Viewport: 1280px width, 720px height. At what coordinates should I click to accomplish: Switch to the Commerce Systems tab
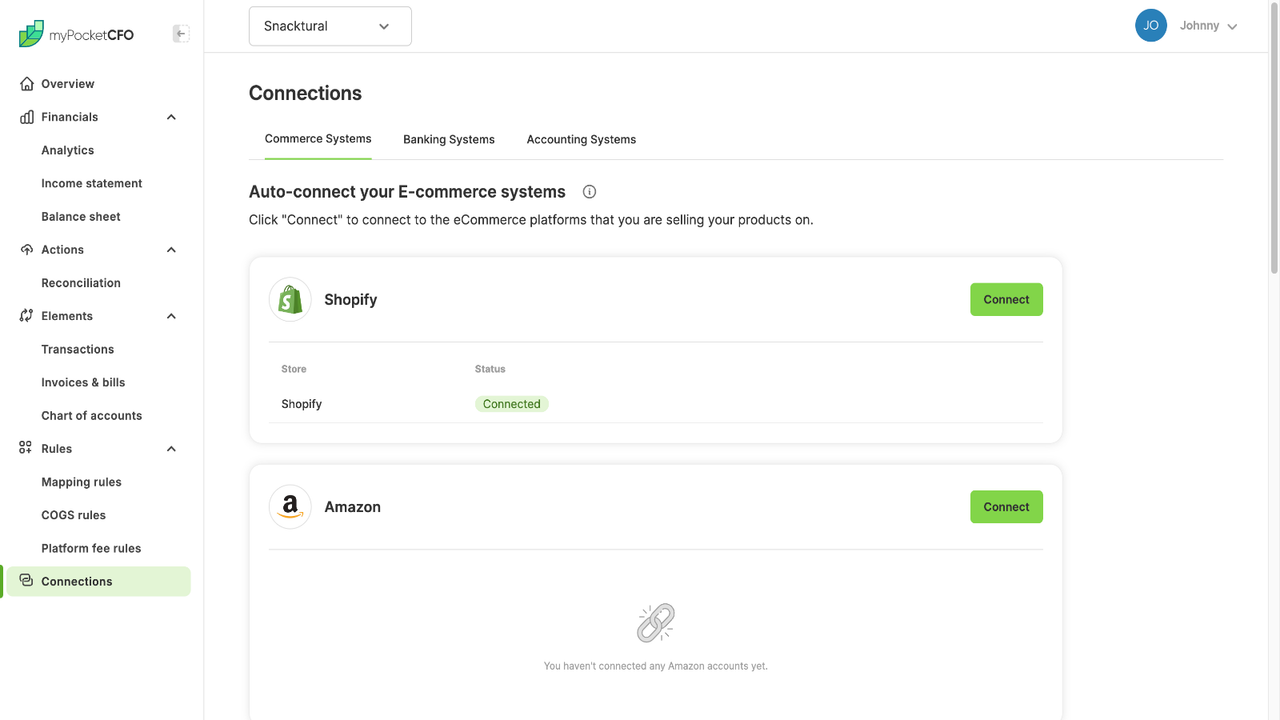pyautogui.click(x=318, y=139)
